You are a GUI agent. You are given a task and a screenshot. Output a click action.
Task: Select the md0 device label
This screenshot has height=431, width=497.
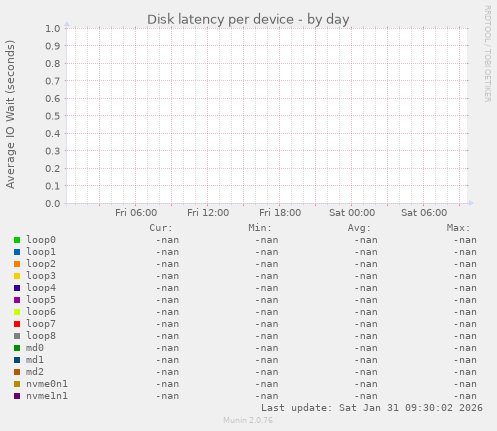click(35, 348)
